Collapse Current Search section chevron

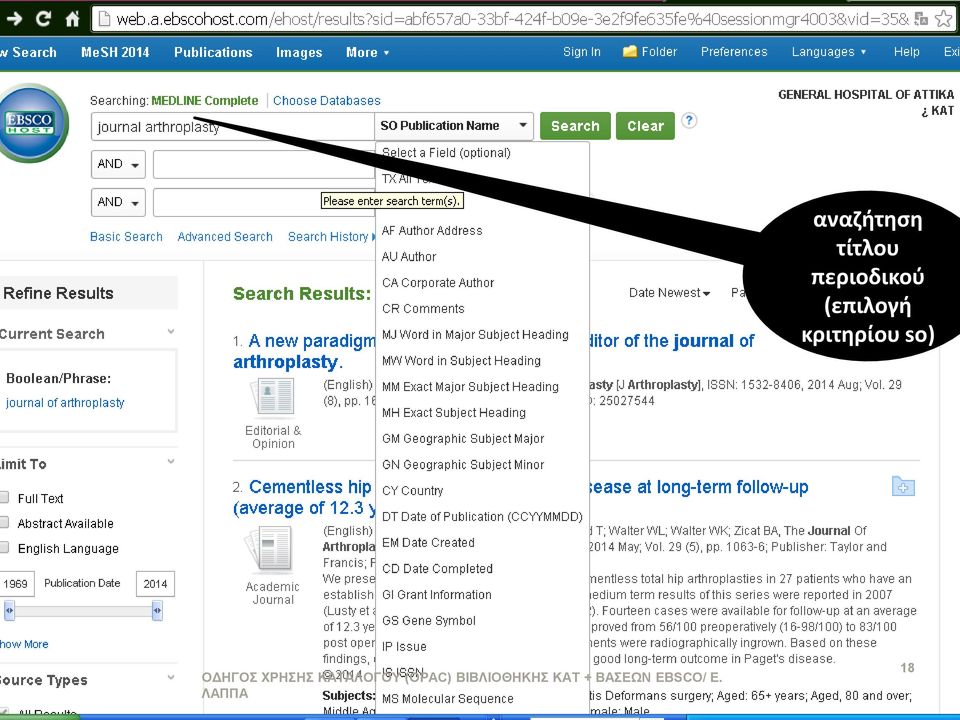click(x=171, y=332)
